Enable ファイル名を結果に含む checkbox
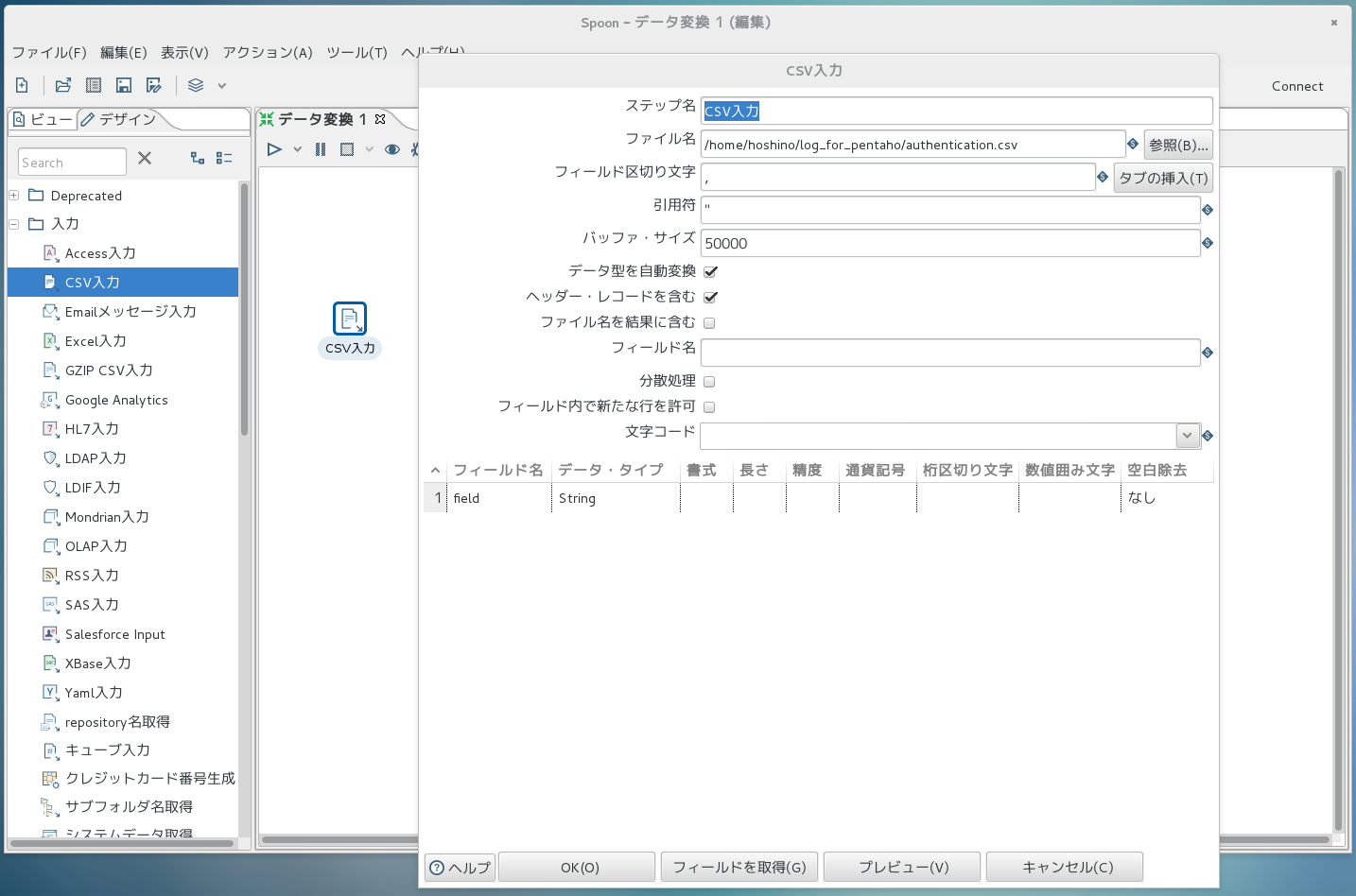Viewport: 1356px width, 896px height. [x=709, y=323]
